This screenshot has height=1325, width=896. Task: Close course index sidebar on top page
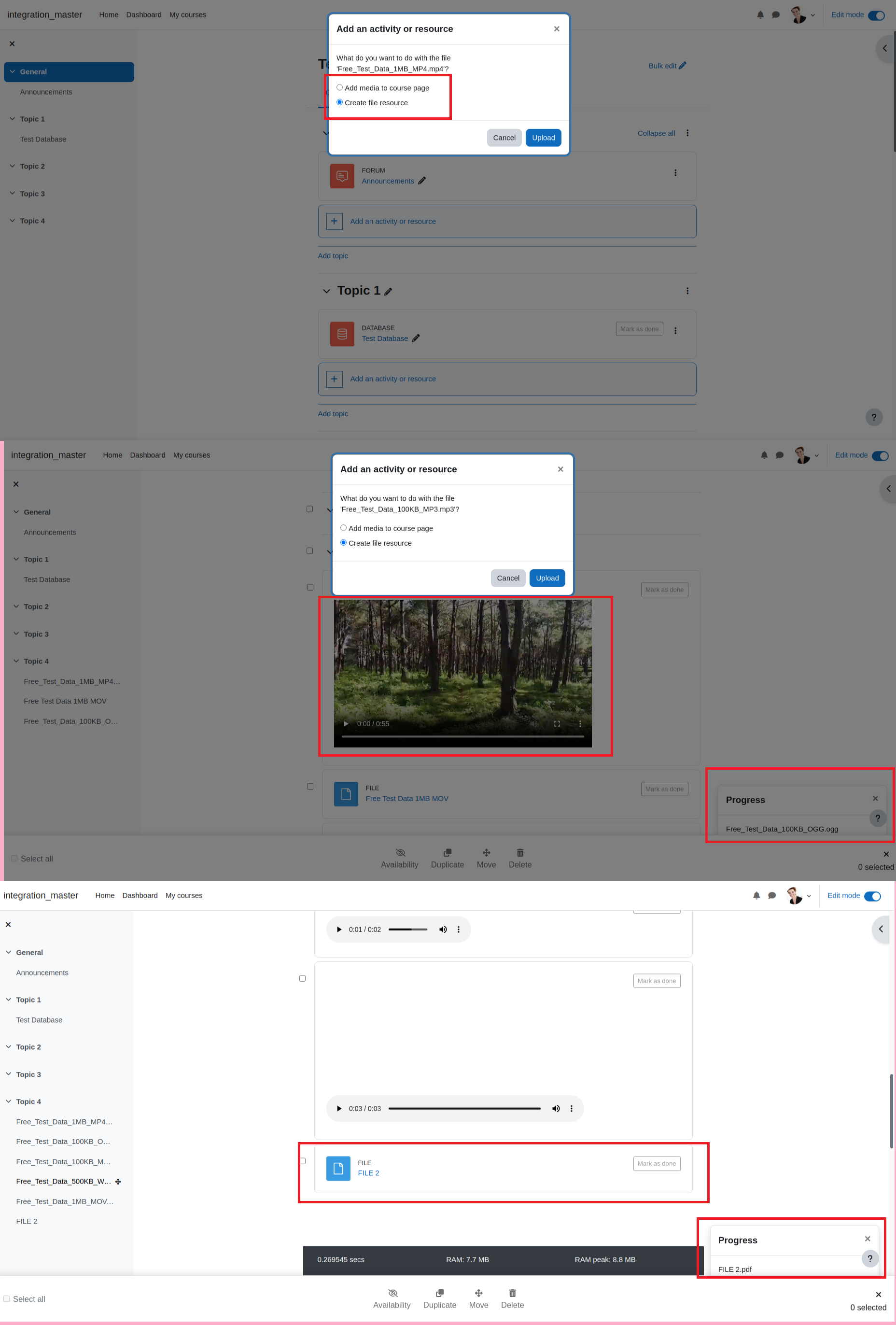[12, 44]
